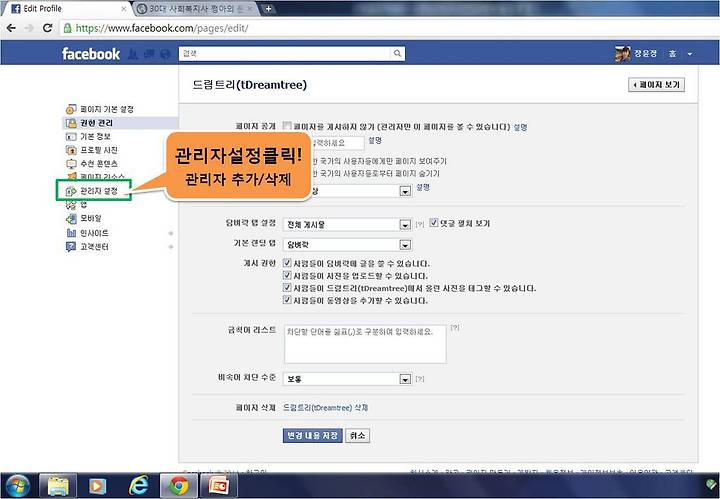
Task: Open friend requests icon beside facebook logo
Action: (x=133, y=54)
